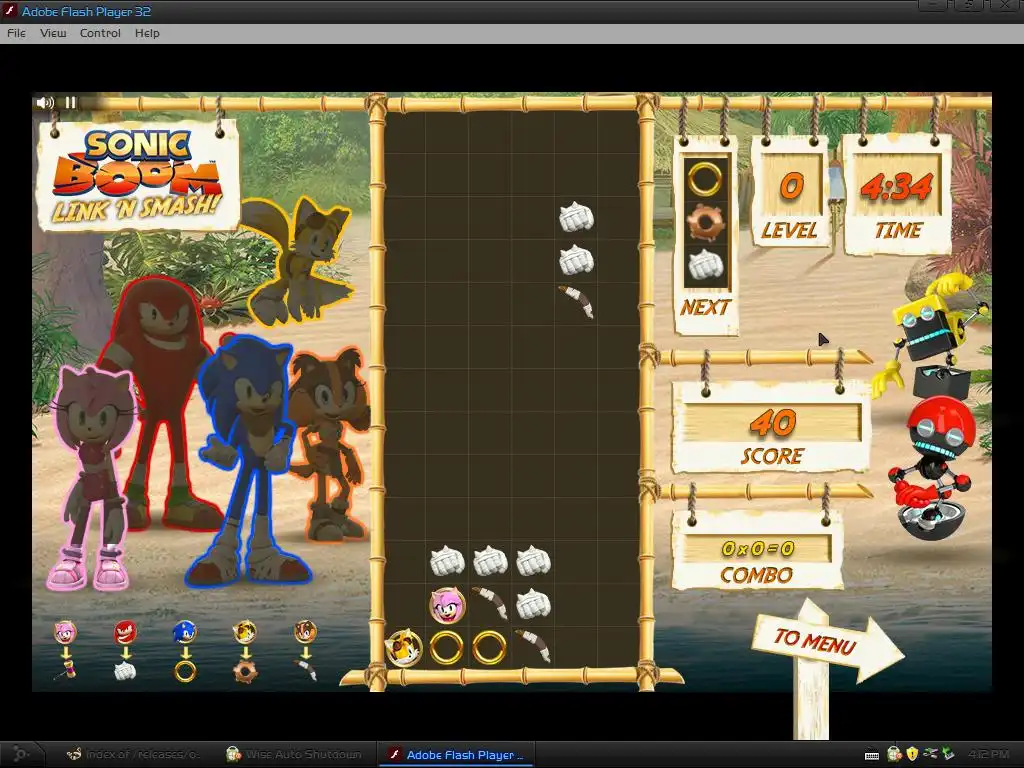Click the gold ring beside the board's Tails token
The image size is (1024, 768).
pos(447,647)
